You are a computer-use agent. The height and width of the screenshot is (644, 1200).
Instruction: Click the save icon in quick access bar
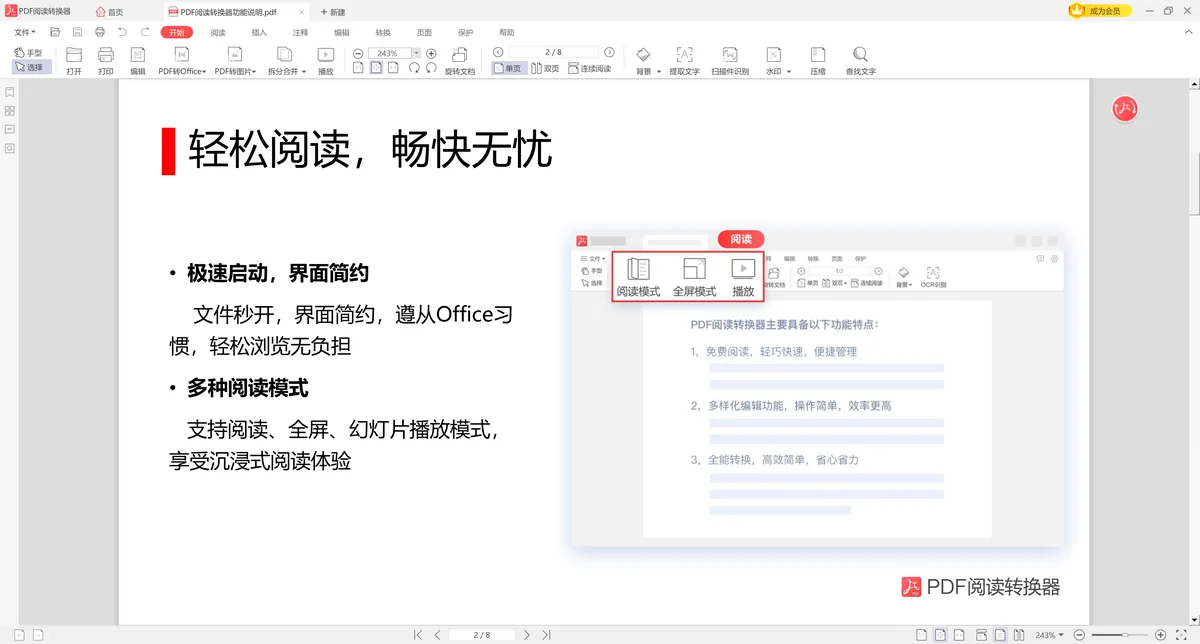tap(77, 32)
